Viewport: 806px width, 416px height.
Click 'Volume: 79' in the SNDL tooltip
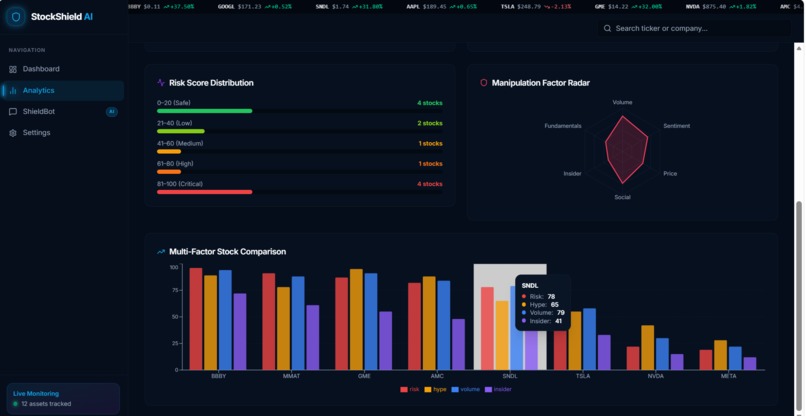click(x=543, y=313)
